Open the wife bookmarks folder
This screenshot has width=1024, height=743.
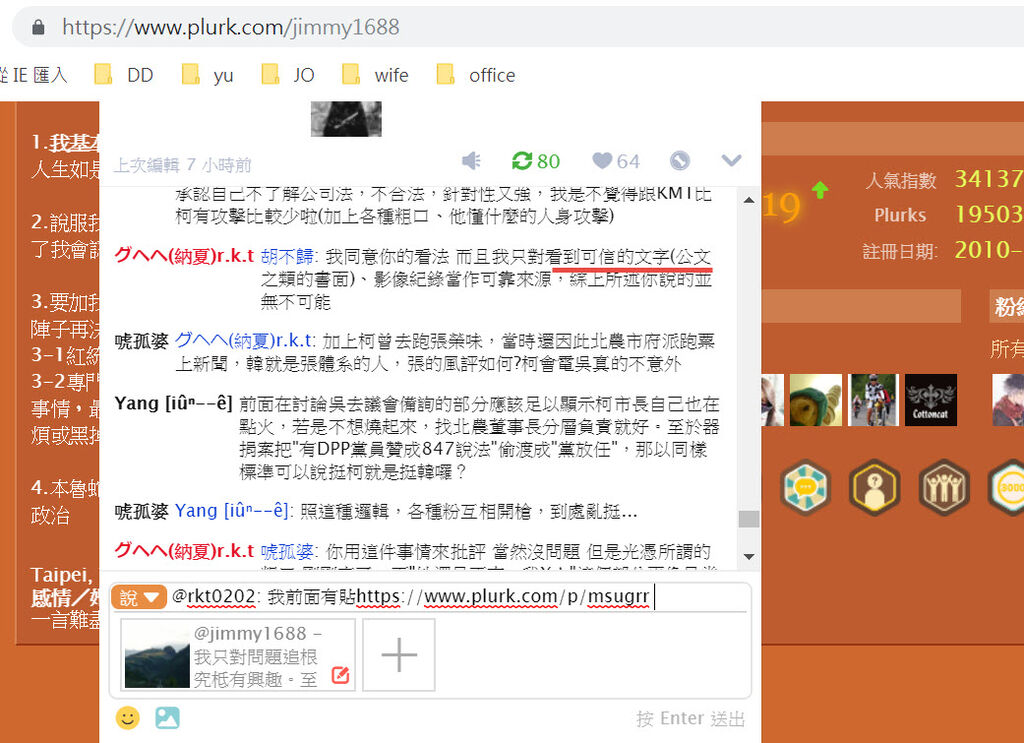pyautogui.click(x=376, y=75)
